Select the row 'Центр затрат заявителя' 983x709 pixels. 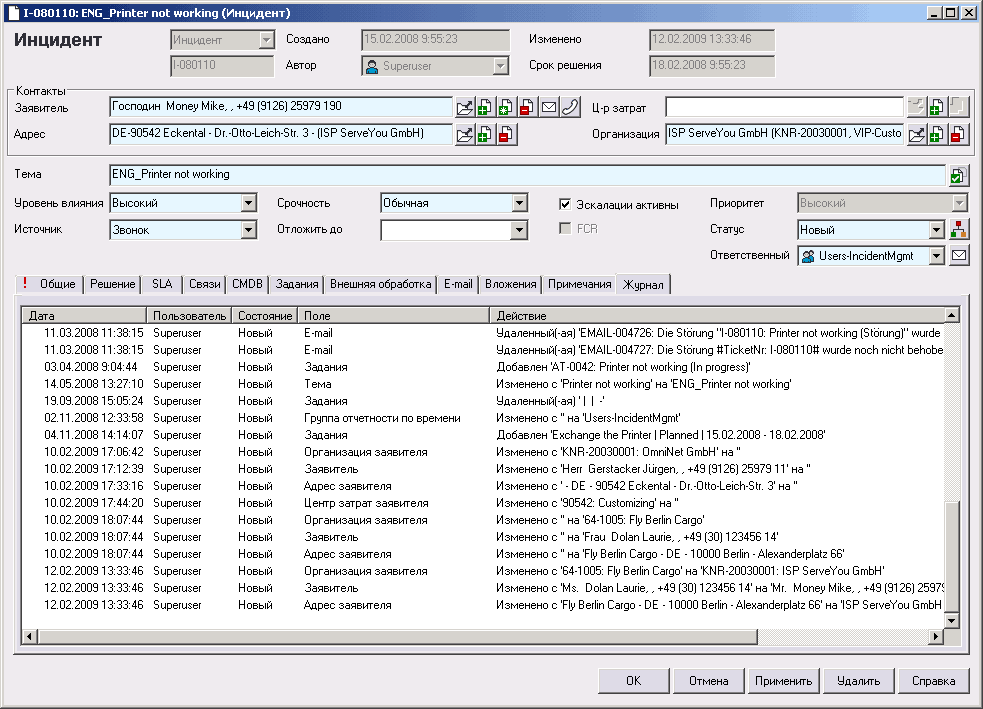[483, 503]
